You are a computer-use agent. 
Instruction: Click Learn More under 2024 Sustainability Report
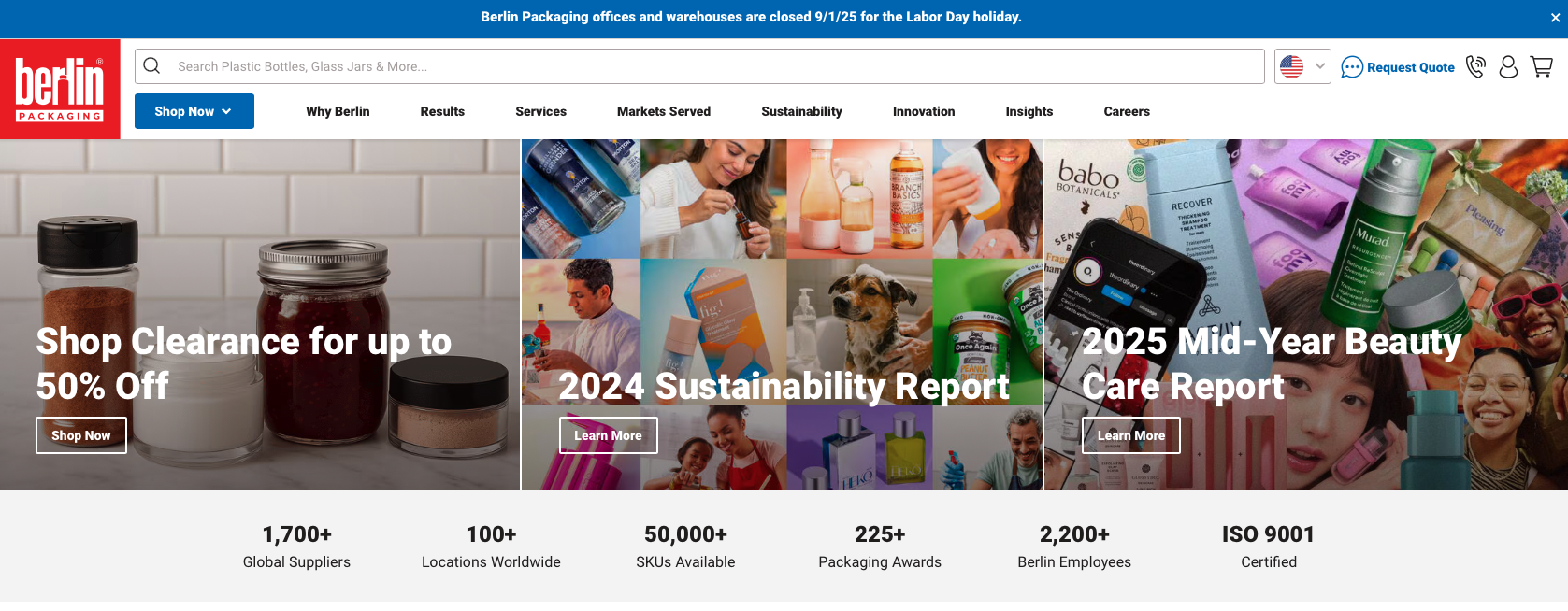tap(609, 435)
